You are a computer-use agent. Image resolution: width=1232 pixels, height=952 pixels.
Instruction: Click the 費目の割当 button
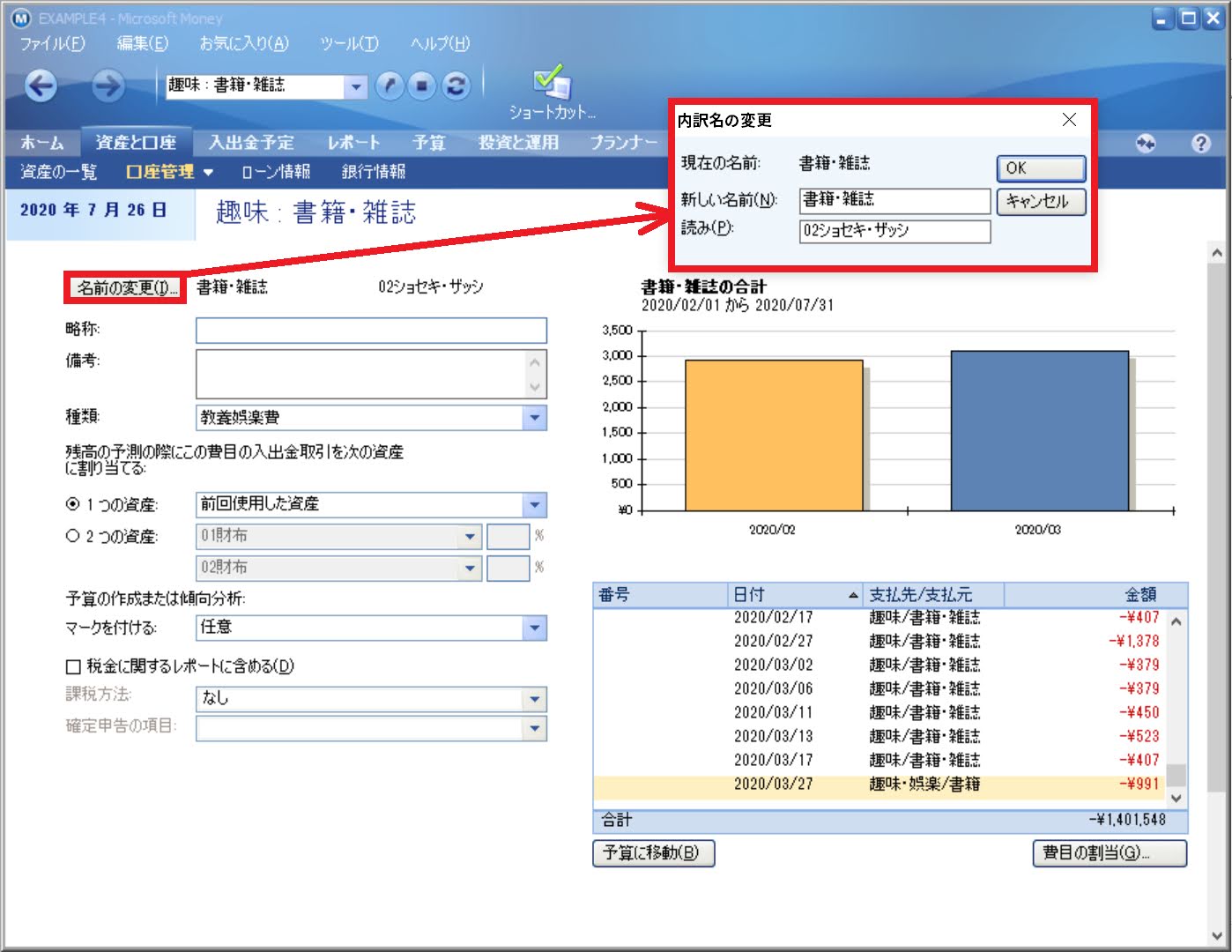[x=1110, y=853]
